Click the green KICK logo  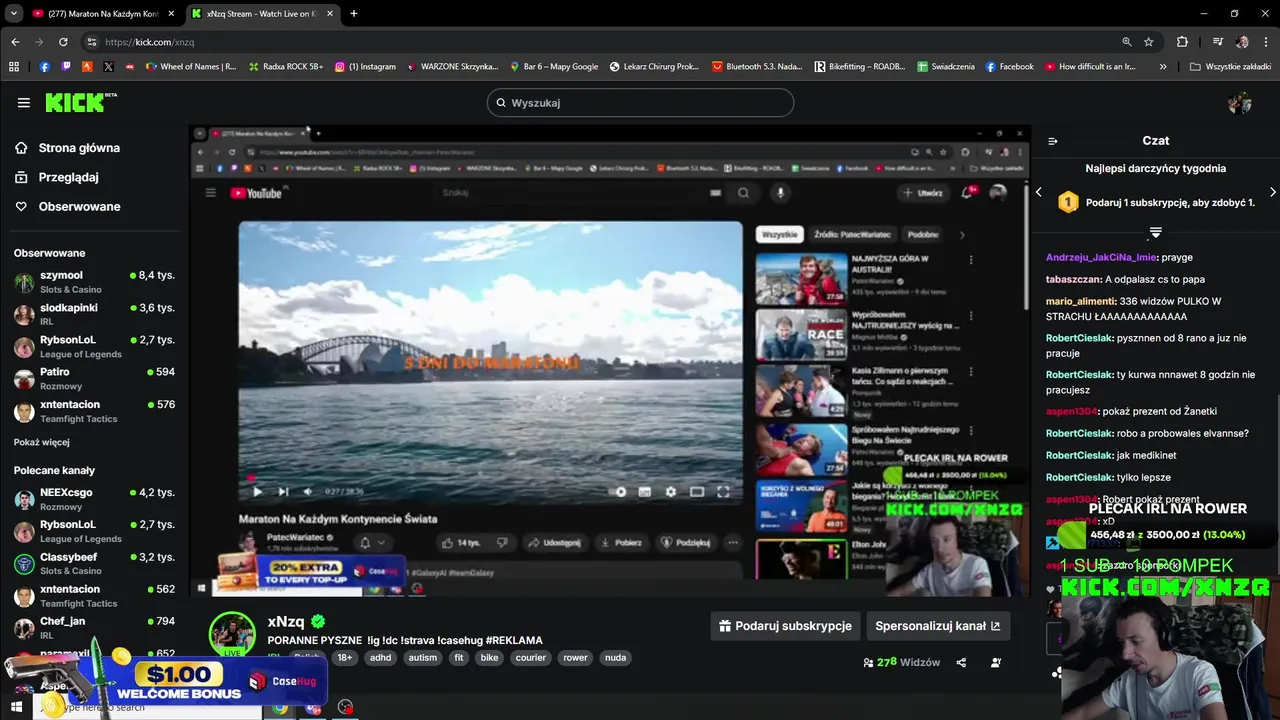pyautogui.click(x=80, y=103)
